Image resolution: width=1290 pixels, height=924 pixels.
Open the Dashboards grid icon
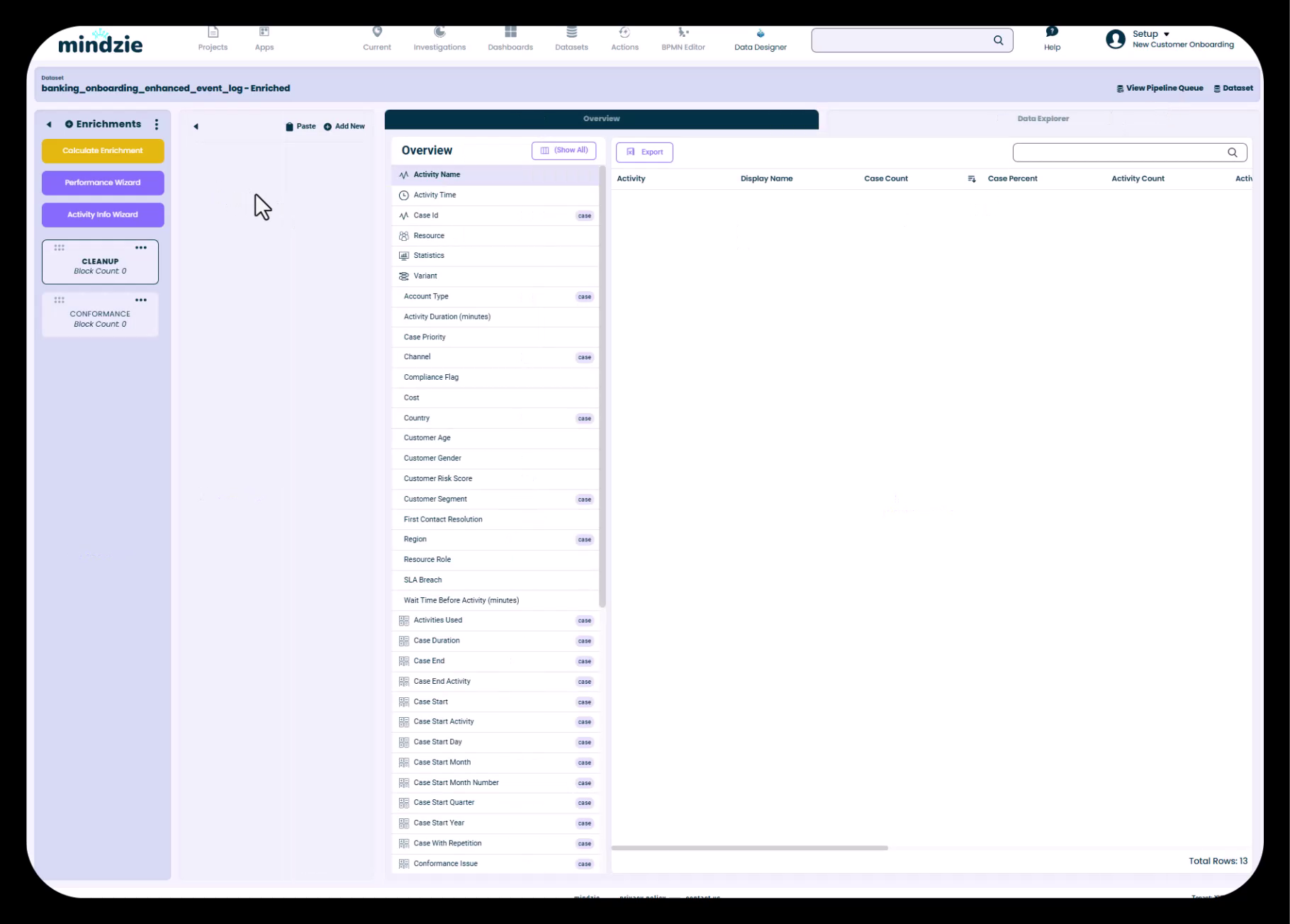pyautogui.click(x=510, y=33)
